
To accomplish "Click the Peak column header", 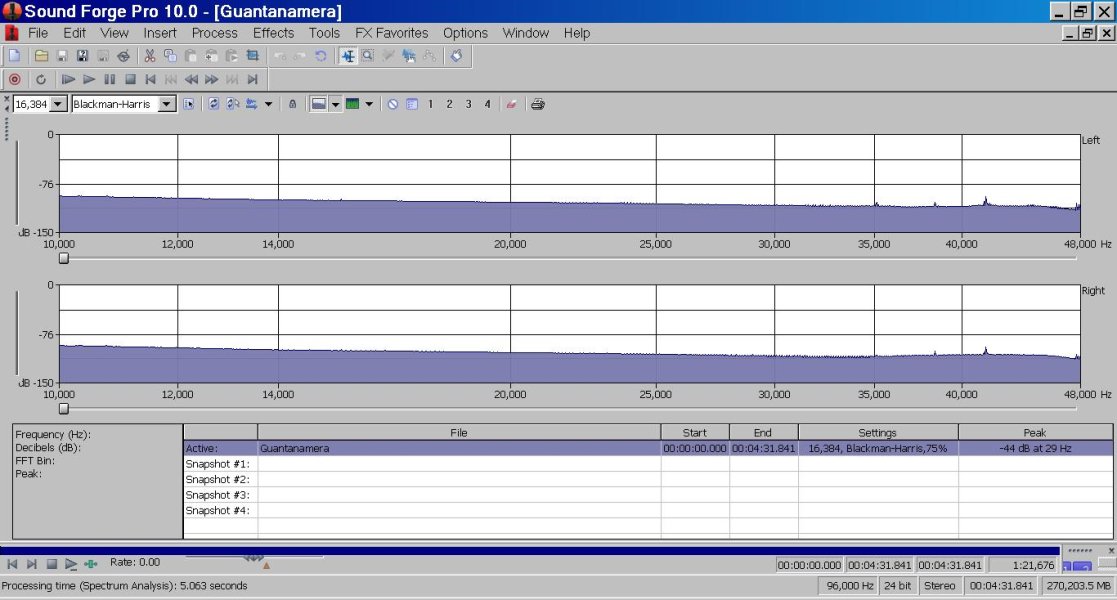I will tap(1034, 433).
